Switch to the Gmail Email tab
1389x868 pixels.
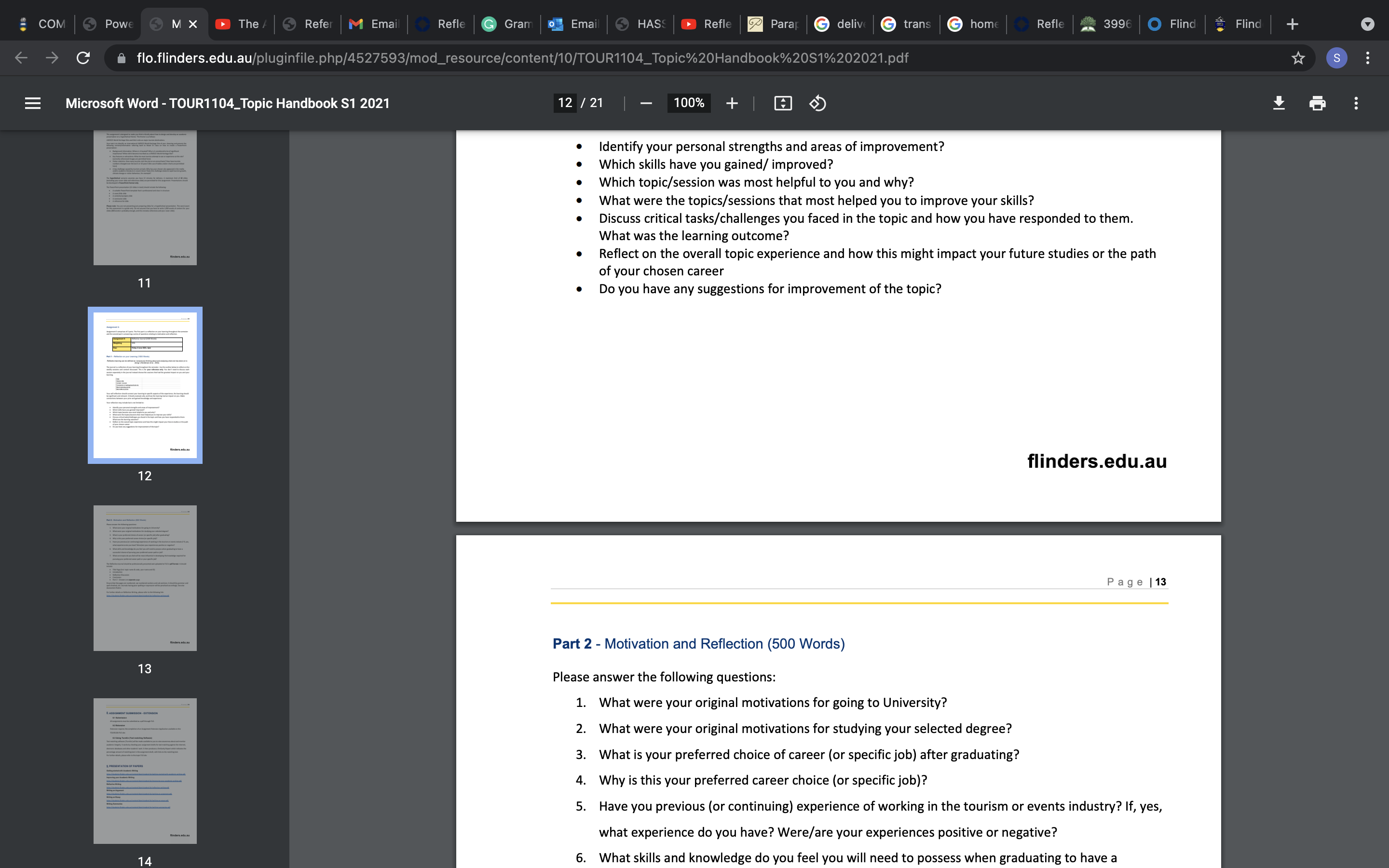pos(374,24)
